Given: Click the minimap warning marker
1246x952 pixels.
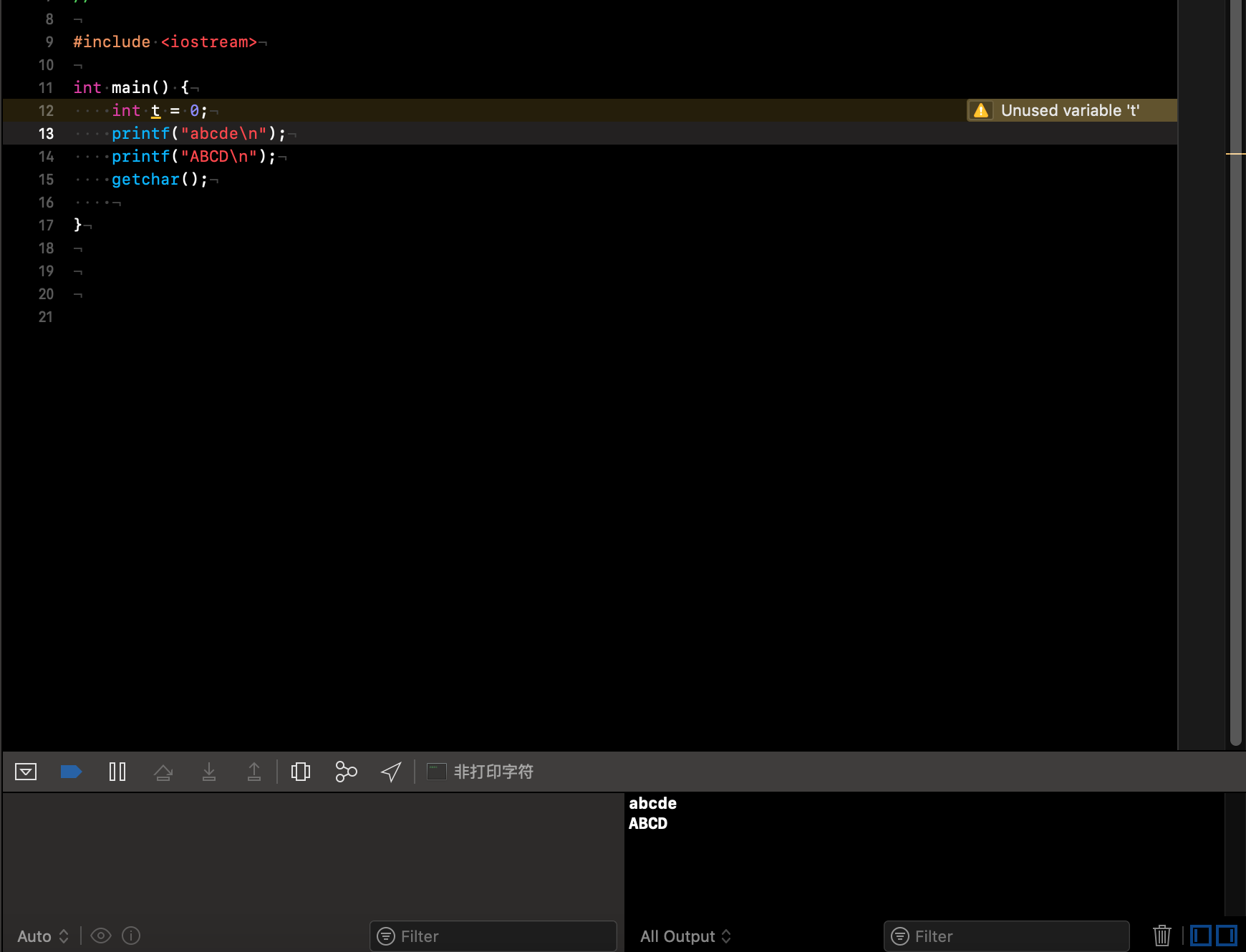Looking at the screenshot, I should tap(1236, 154).
